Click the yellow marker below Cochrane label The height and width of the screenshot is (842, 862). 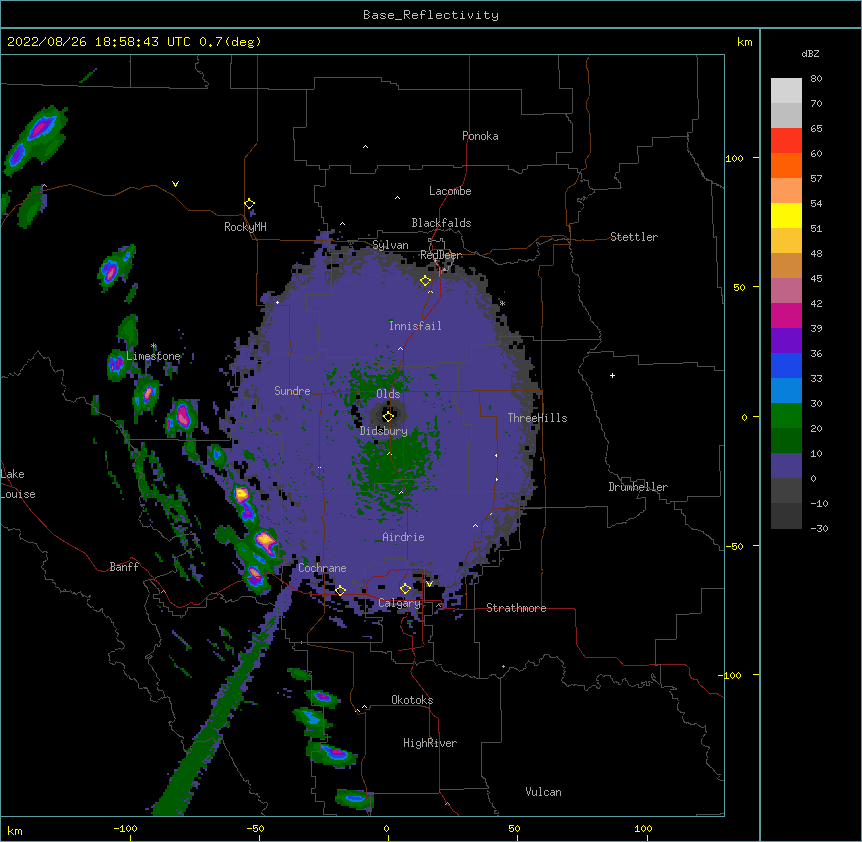click(340, 590)
